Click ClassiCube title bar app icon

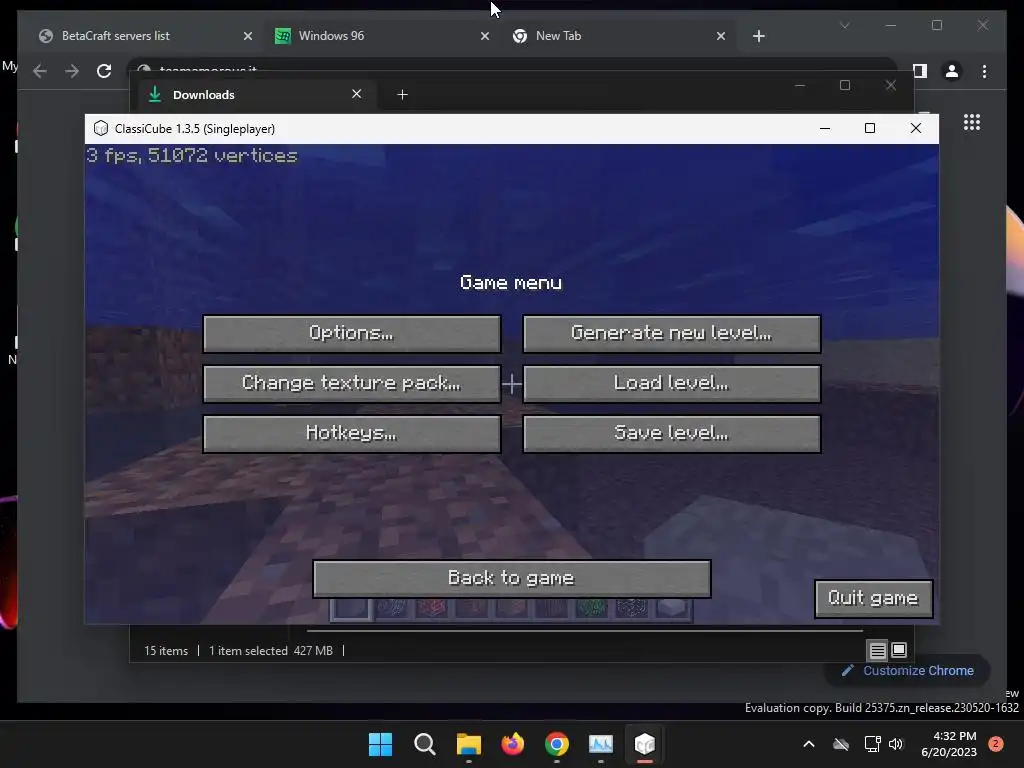coord(101,129)
